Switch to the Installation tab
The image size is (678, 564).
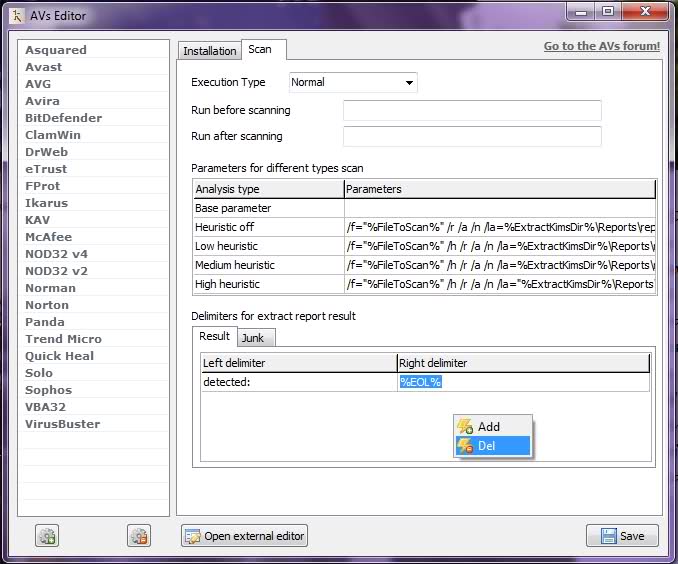point(210,51)
